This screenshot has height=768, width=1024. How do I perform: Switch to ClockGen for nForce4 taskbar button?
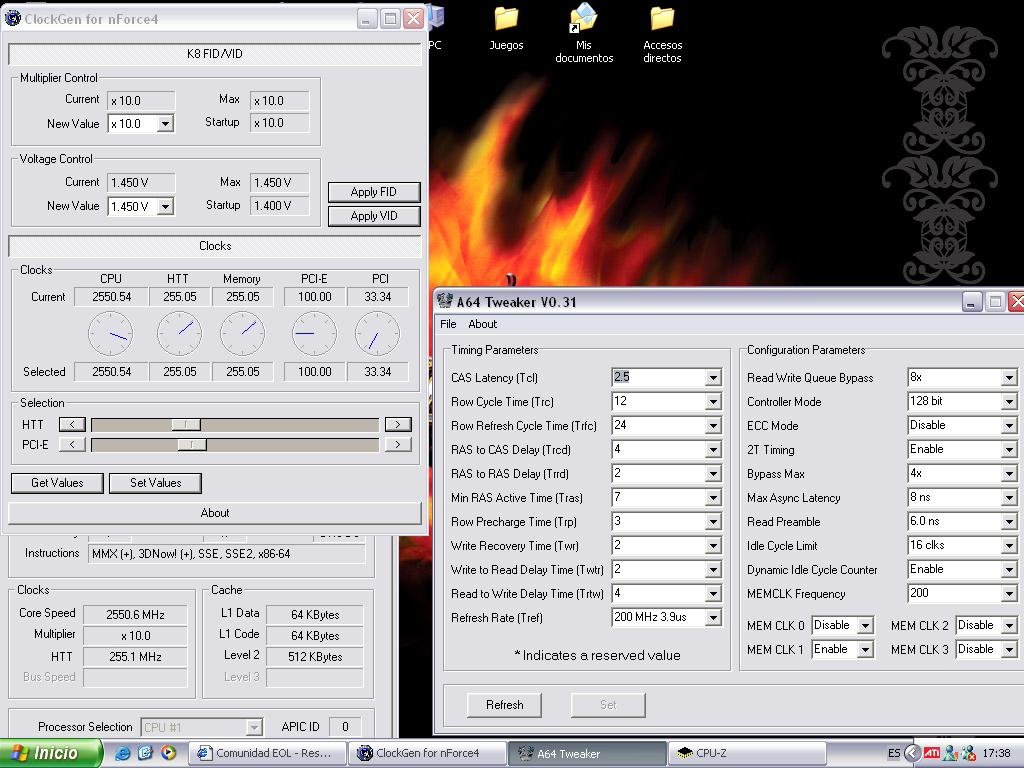[x=427, y=753]
